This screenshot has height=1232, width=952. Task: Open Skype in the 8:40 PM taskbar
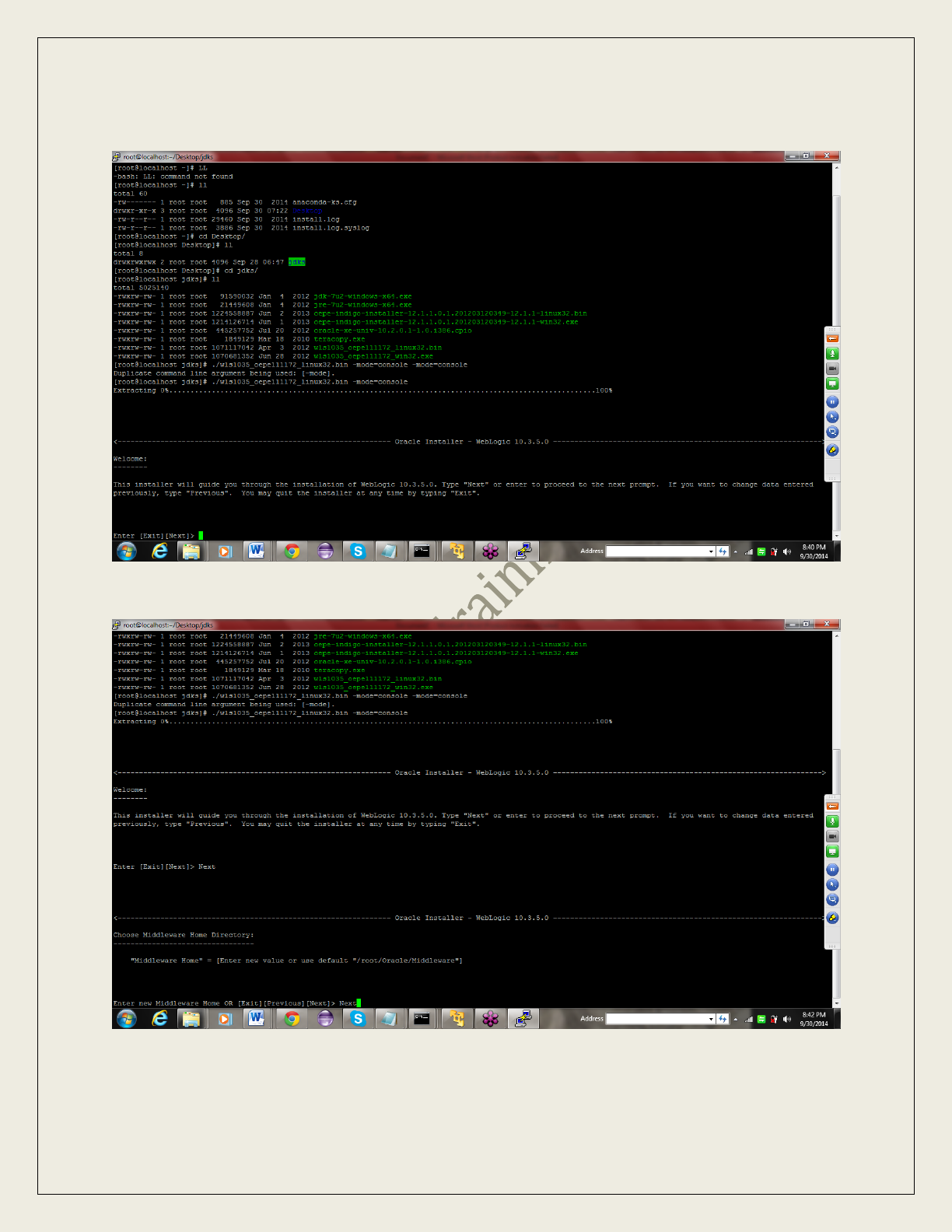click(x=358, y=551)
